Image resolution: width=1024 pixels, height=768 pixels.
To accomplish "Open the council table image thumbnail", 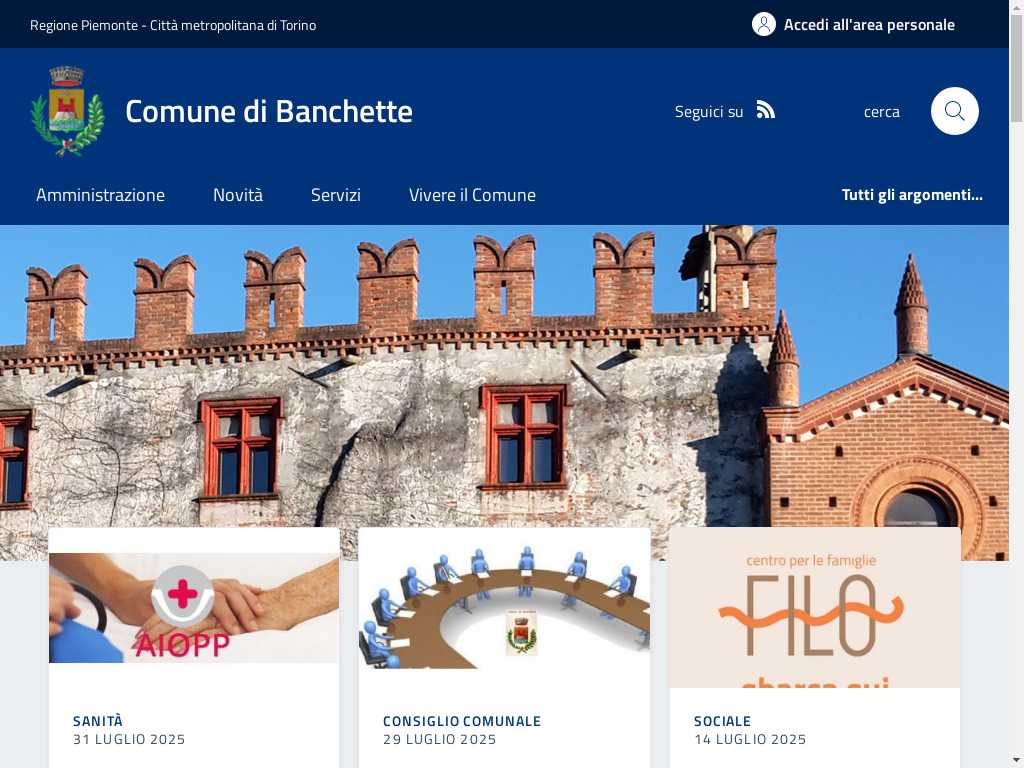I will point(504,607).
